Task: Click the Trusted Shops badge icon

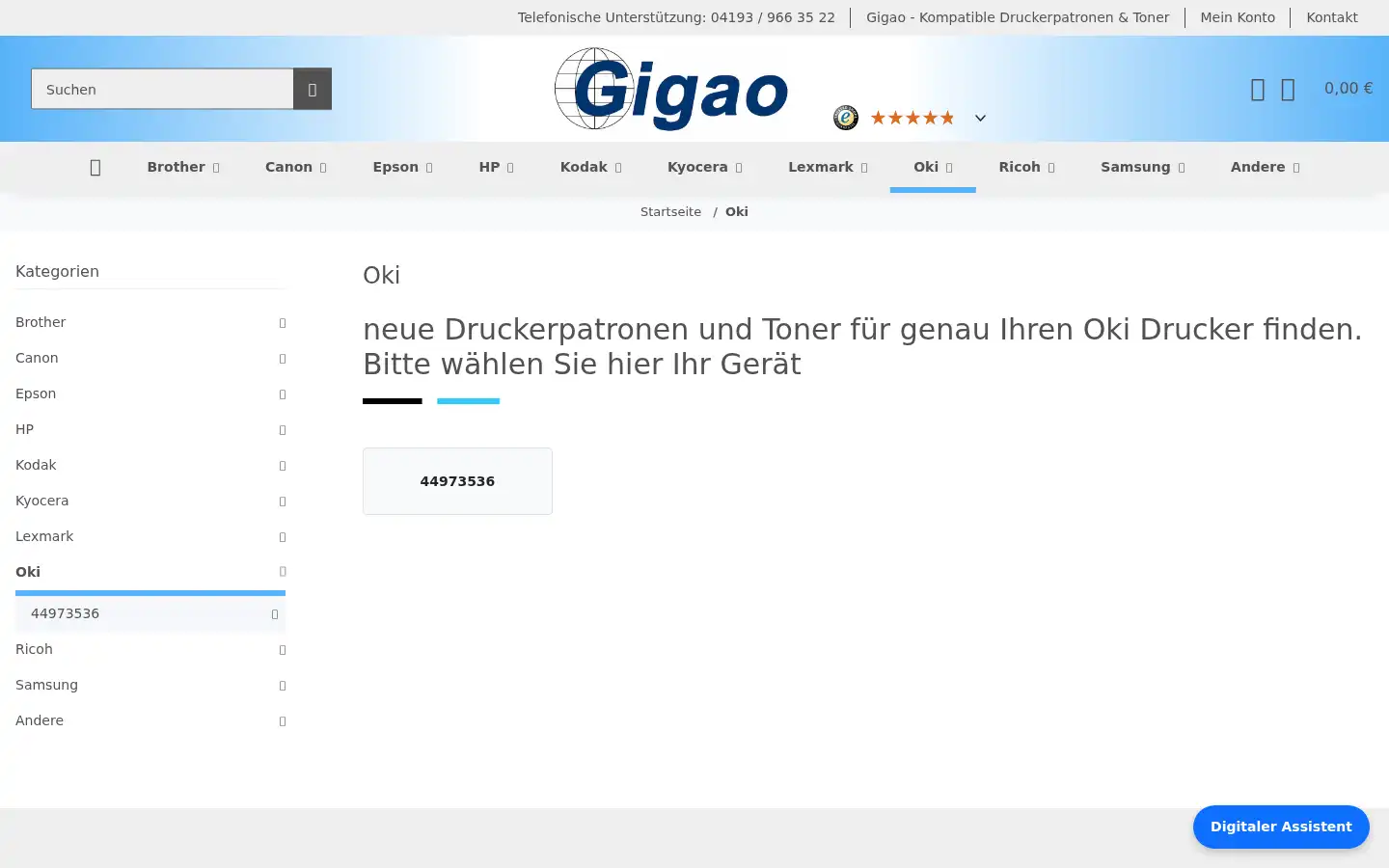Action: 846,118
